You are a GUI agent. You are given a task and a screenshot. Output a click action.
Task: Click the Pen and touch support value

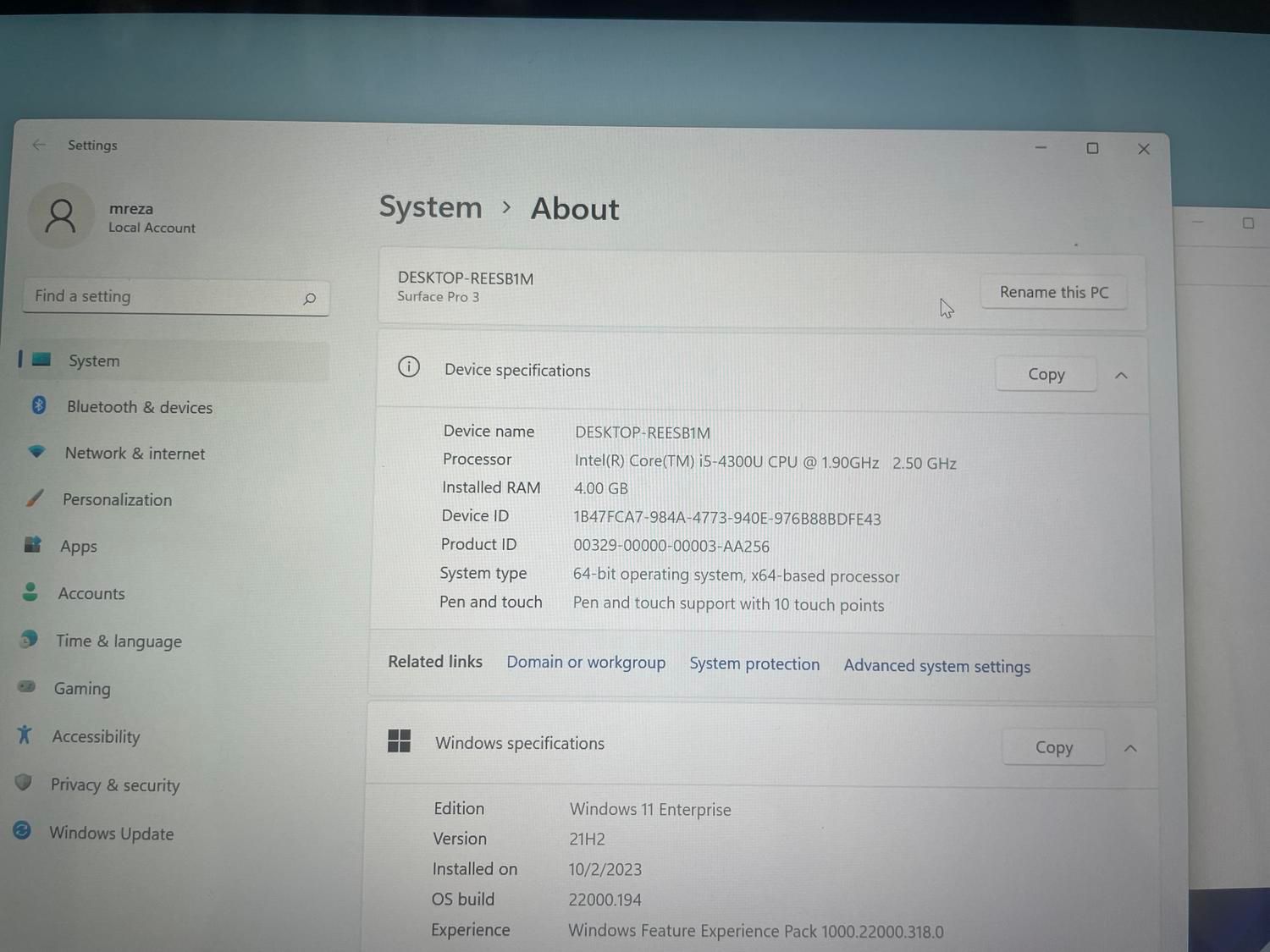coord(728,603)
